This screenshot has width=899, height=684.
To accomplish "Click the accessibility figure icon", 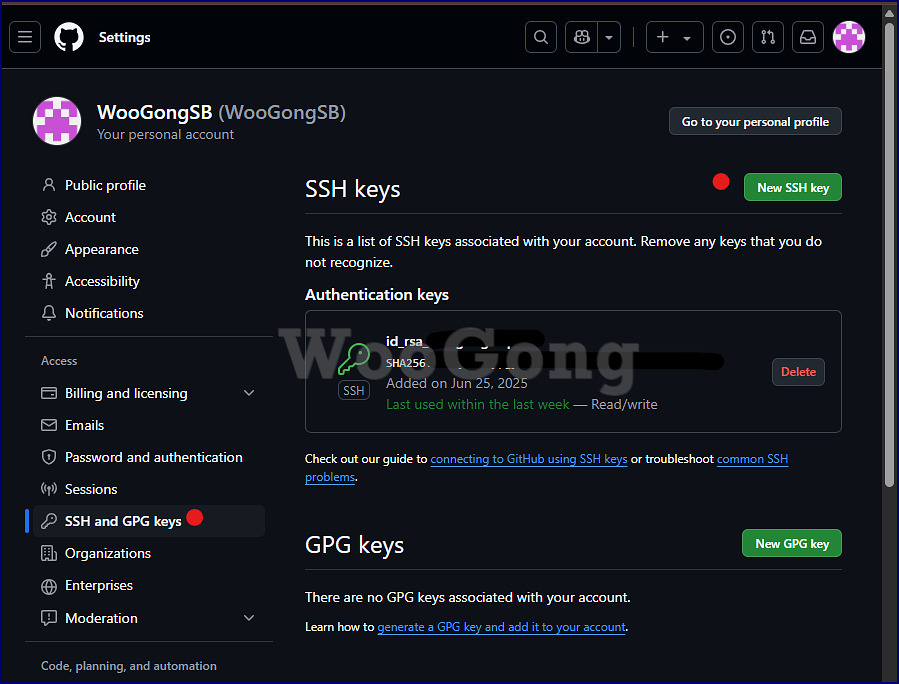I will tap(49, 282).
